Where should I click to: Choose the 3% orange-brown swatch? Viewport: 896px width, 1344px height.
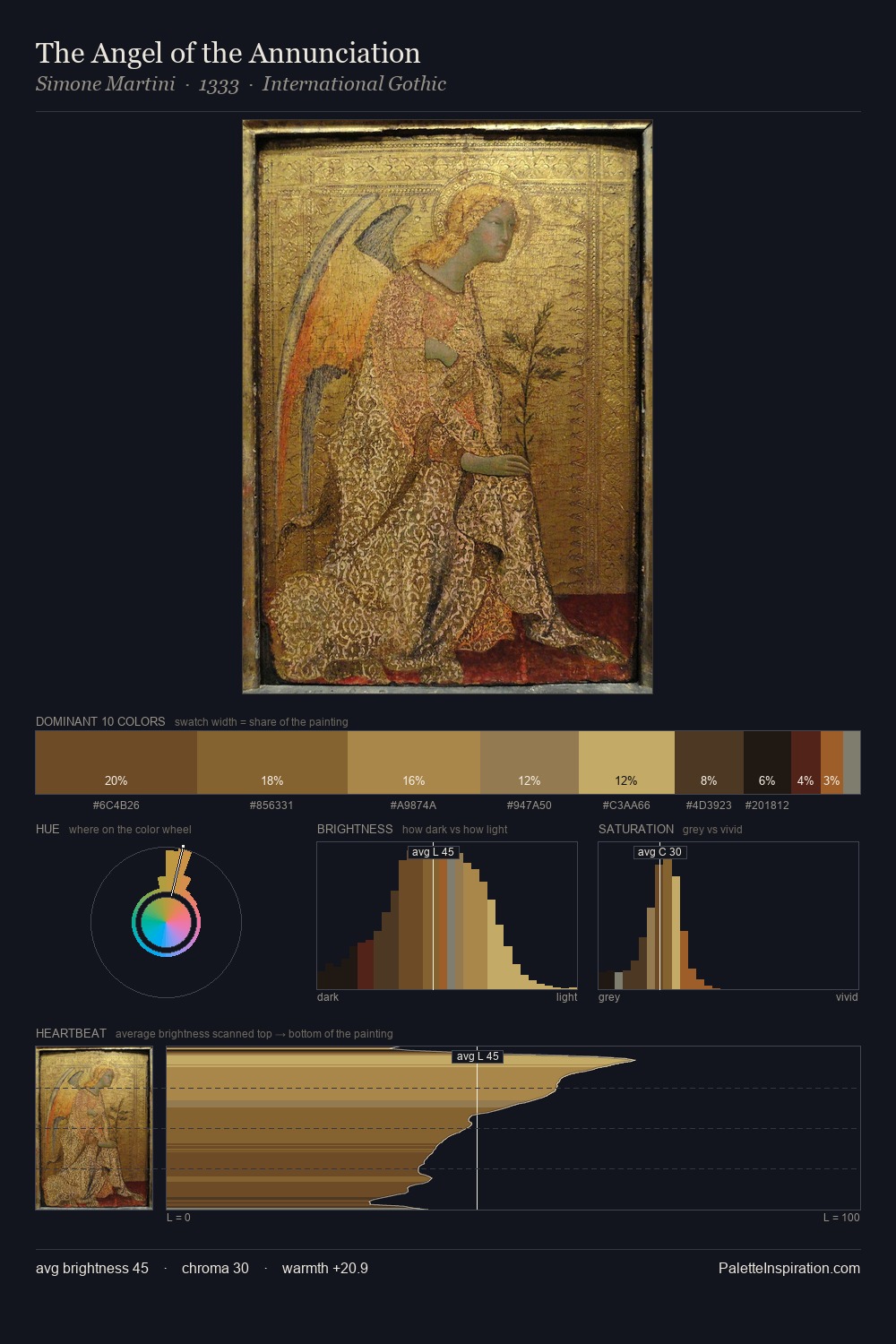[831, 762]
